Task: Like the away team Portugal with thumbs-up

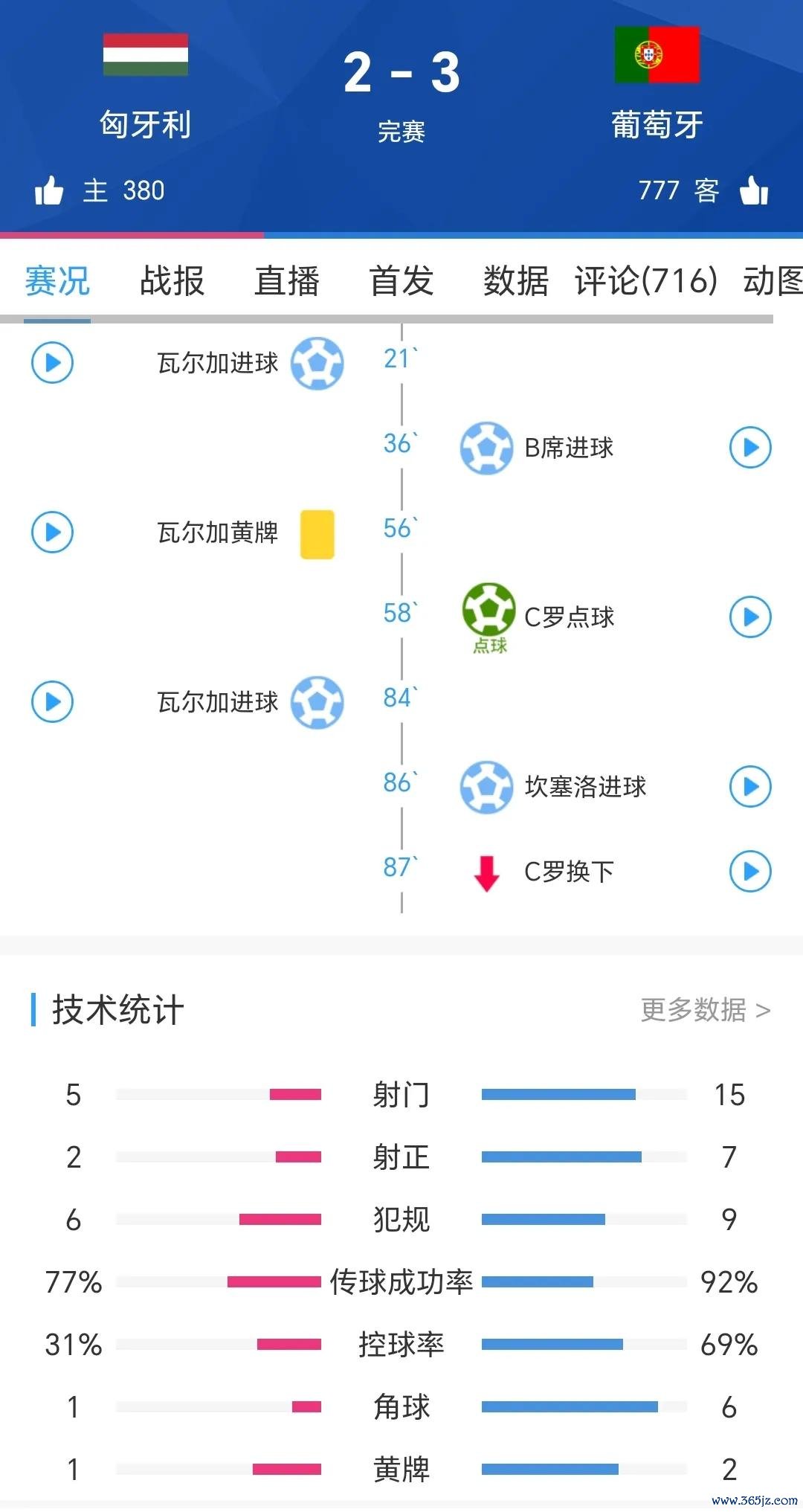Action: click(754, 190)
